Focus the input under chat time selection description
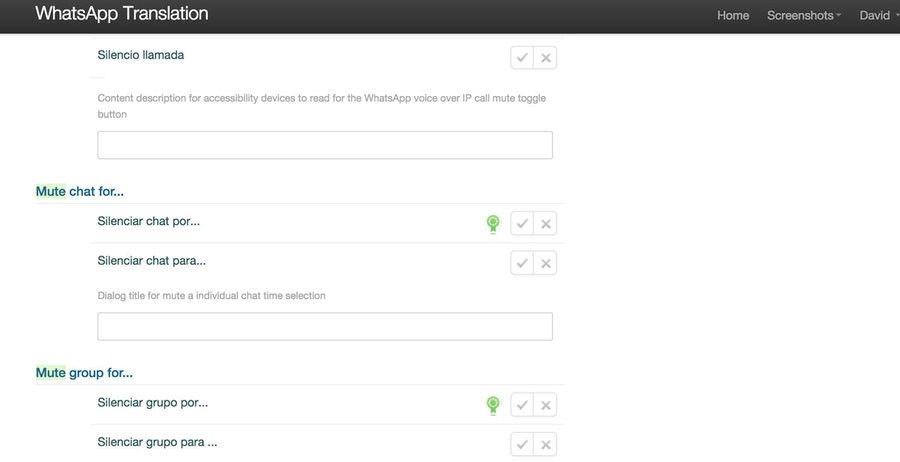Image resolution: width=900 pixels, height=462 pixels. pyautogui.click(x=325, y=327)
